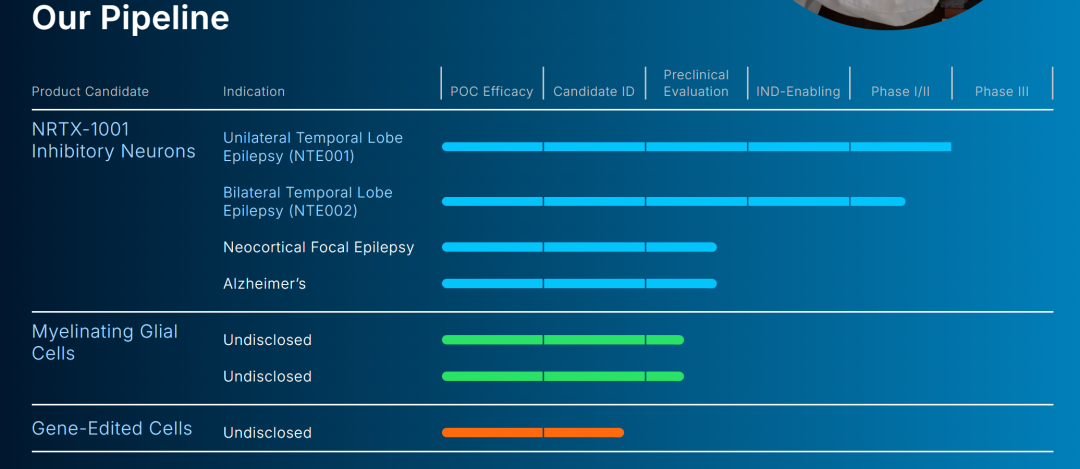Click the NRTX-1001 Inhibitory Neurons product name

pyautogui.click(x=113, y=141)
